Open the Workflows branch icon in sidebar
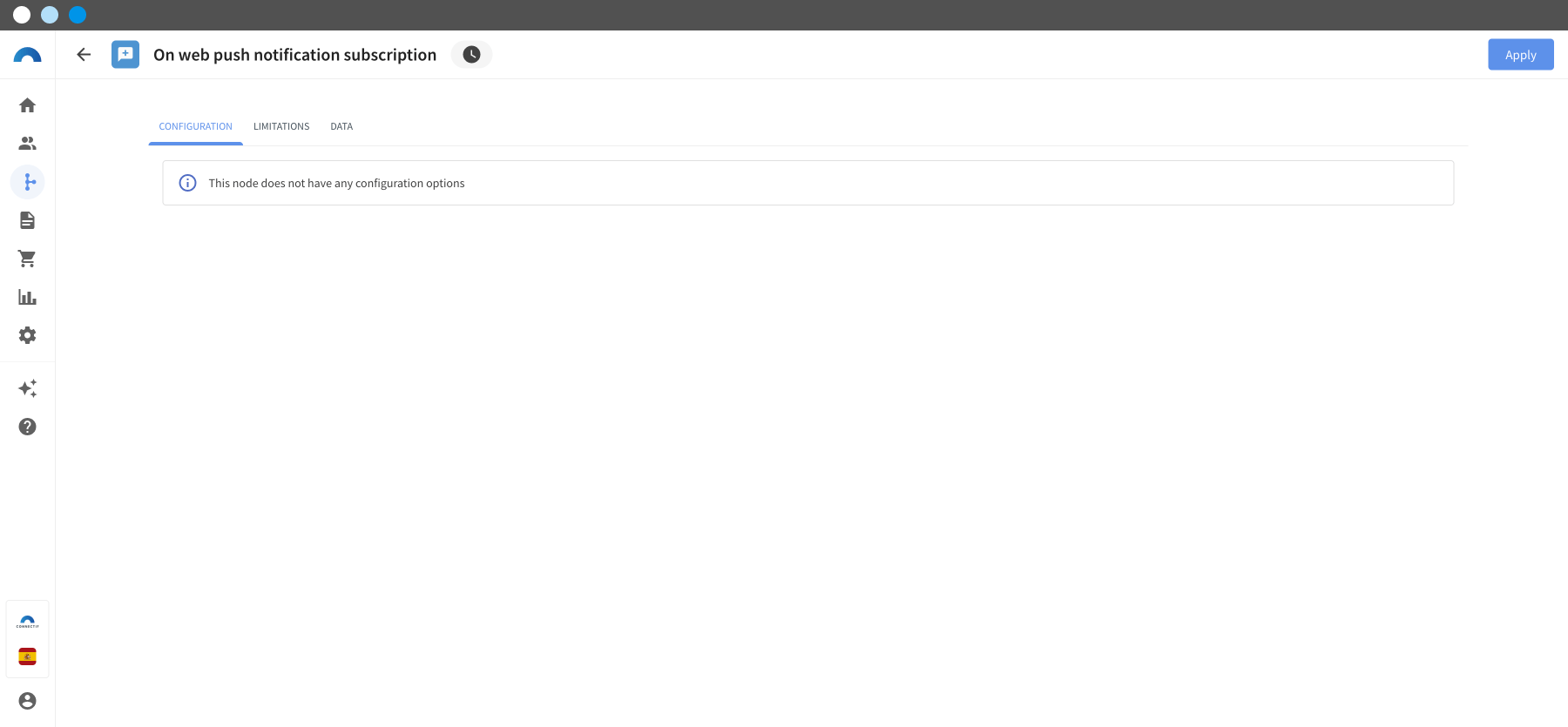Image resolution: width=1568 pixels, height=727 pixels. [28, 182]
